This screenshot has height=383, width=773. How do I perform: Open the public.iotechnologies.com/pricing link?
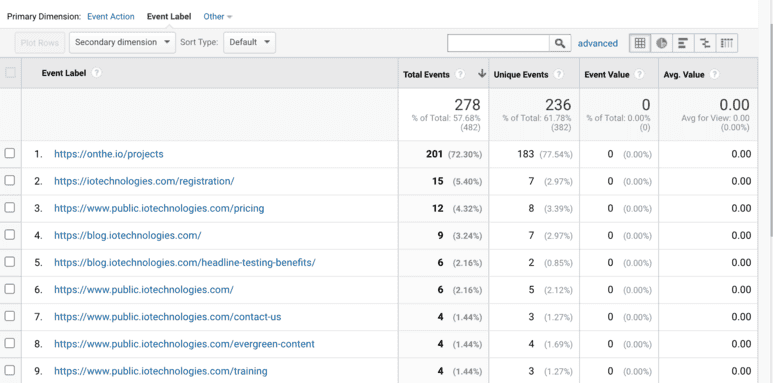[x=159, y=208]
